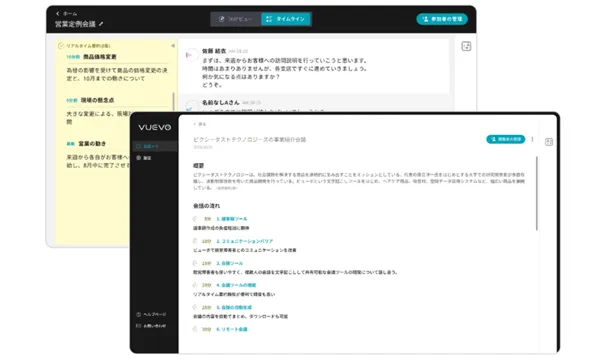Viewport: 600px width, 364px height.
Task: Click the 参加者の管理 button in top bar
Action: (442, 19)
